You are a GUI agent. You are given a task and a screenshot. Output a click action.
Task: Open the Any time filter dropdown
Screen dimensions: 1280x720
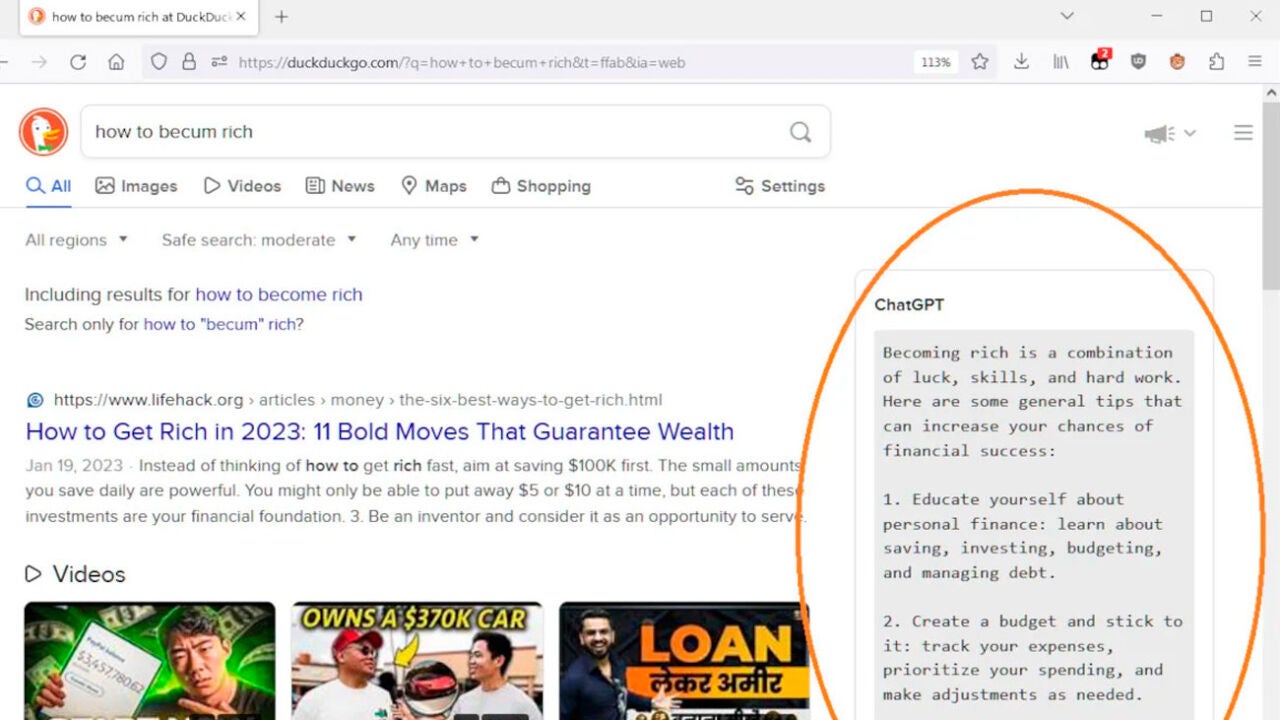(x=434, y=240)
